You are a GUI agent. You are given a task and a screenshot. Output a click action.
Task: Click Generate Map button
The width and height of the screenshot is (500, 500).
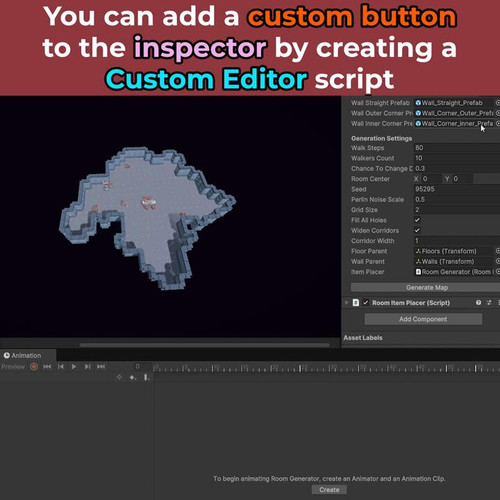(x=426, y=287)
